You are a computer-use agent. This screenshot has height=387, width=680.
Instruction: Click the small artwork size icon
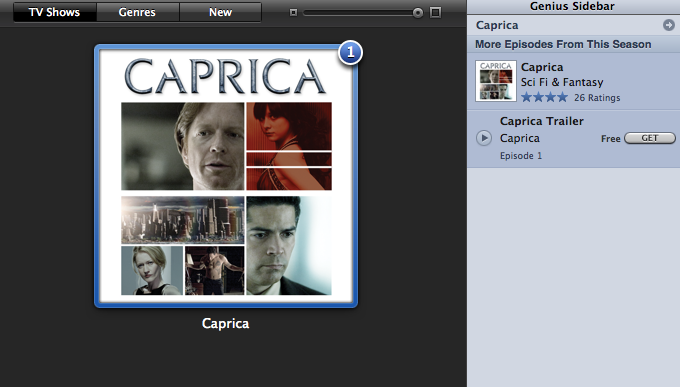pyautogui.click(x=294, y=13)
